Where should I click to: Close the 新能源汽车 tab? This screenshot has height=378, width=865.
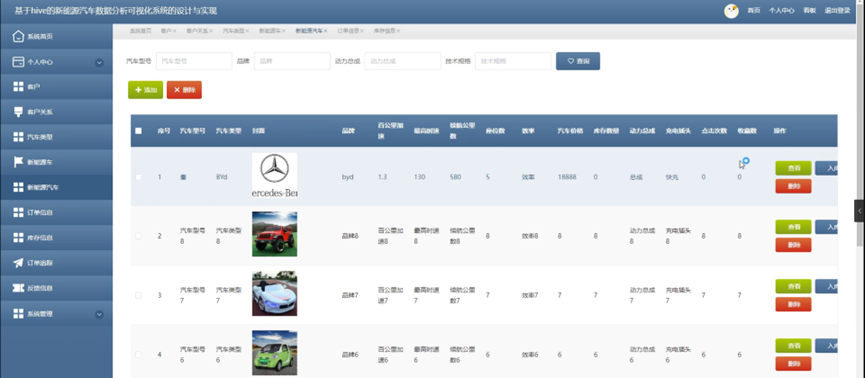(325, 31)
